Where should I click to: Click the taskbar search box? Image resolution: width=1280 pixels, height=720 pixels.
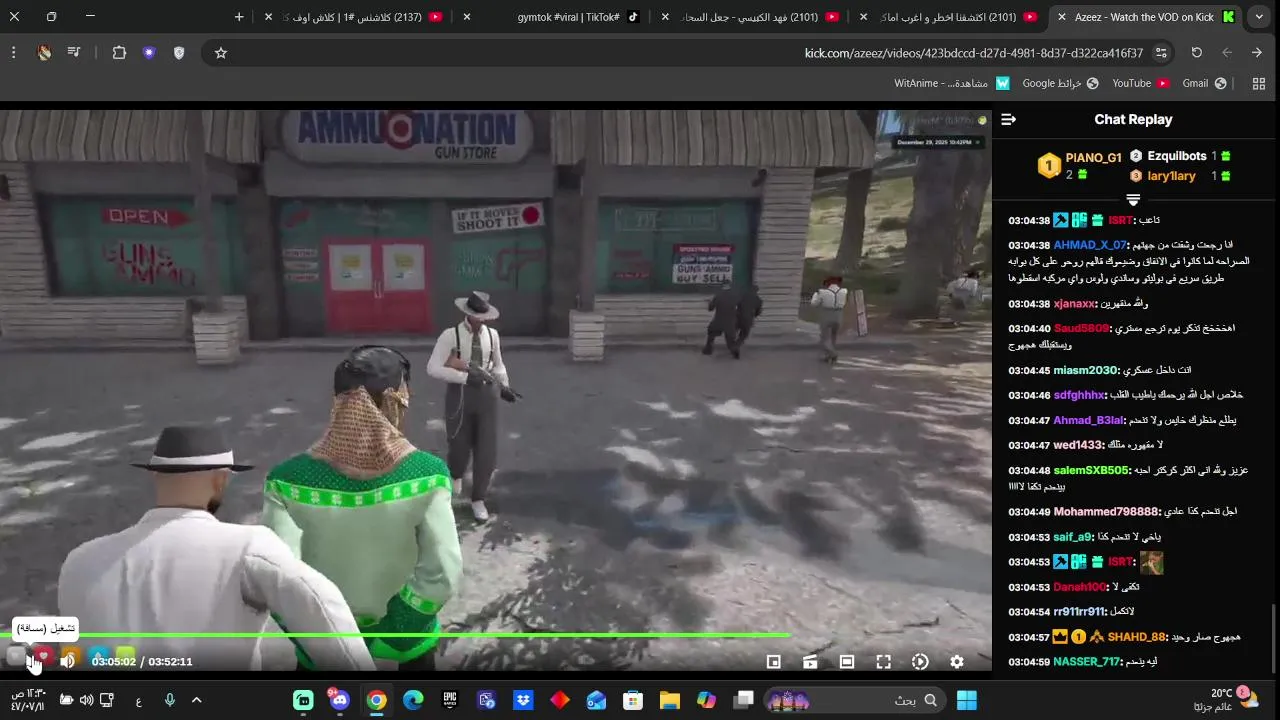pyautogui.click(x=854, y=700)
